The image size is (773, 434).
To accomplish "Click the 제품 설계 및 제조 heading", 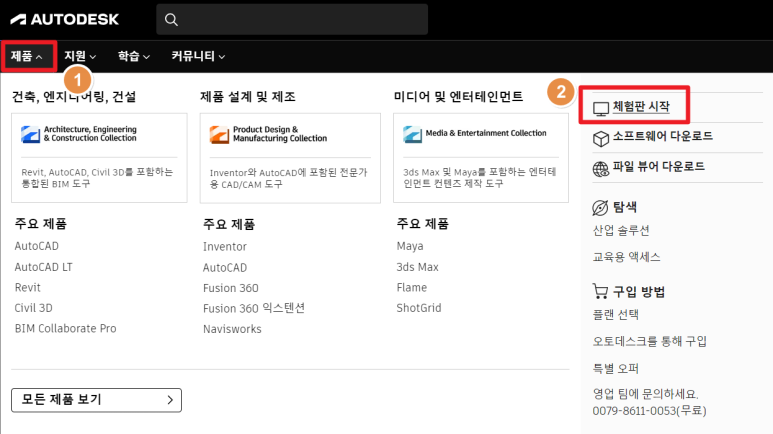I will point(248,97).
